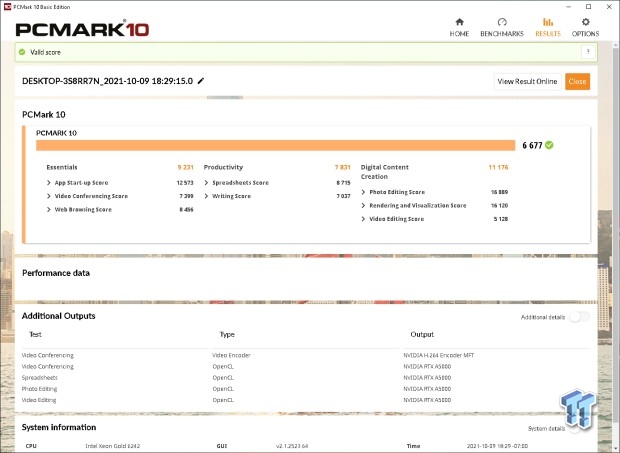Screen dimensions: 620x453
Task: Click the orange Close button
Action: 577,81
